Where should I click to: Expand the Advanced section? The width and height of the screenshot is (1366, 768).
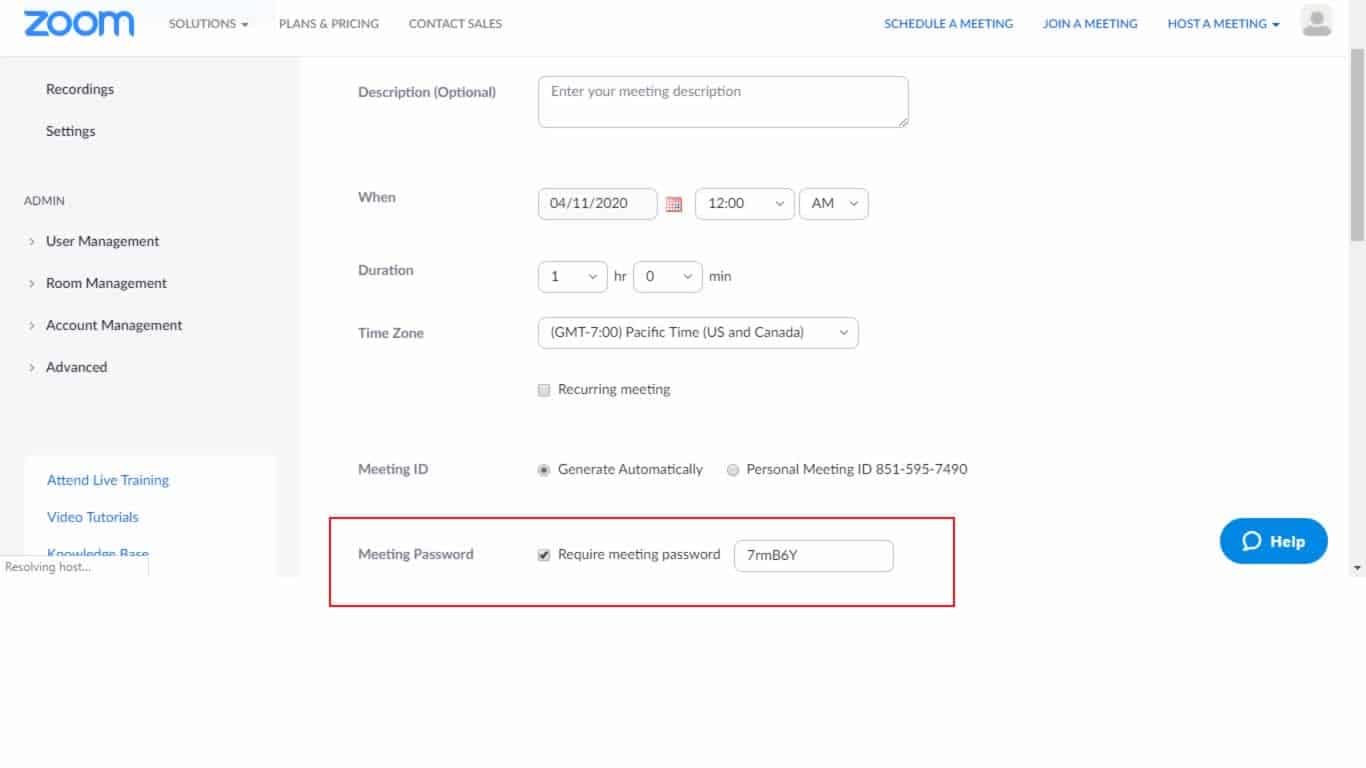[76, 367]
